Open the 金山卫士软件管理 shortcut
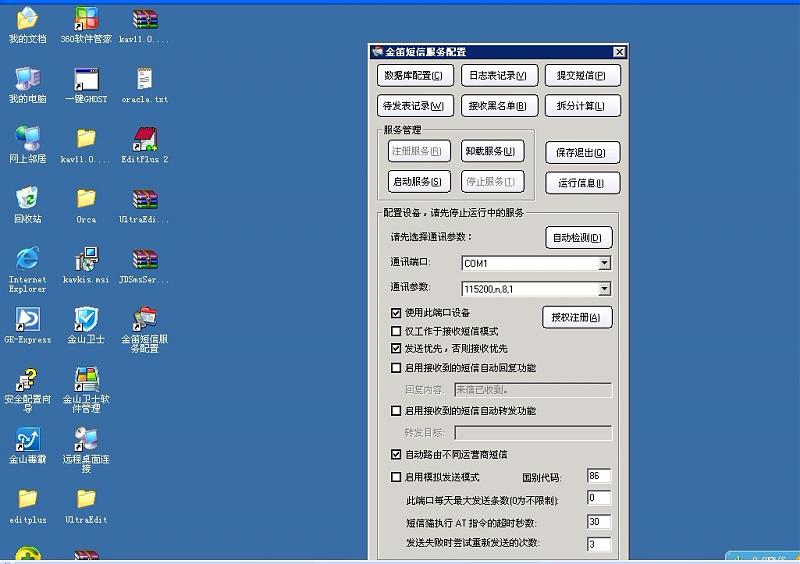800x564 pixels. point(86,390)
